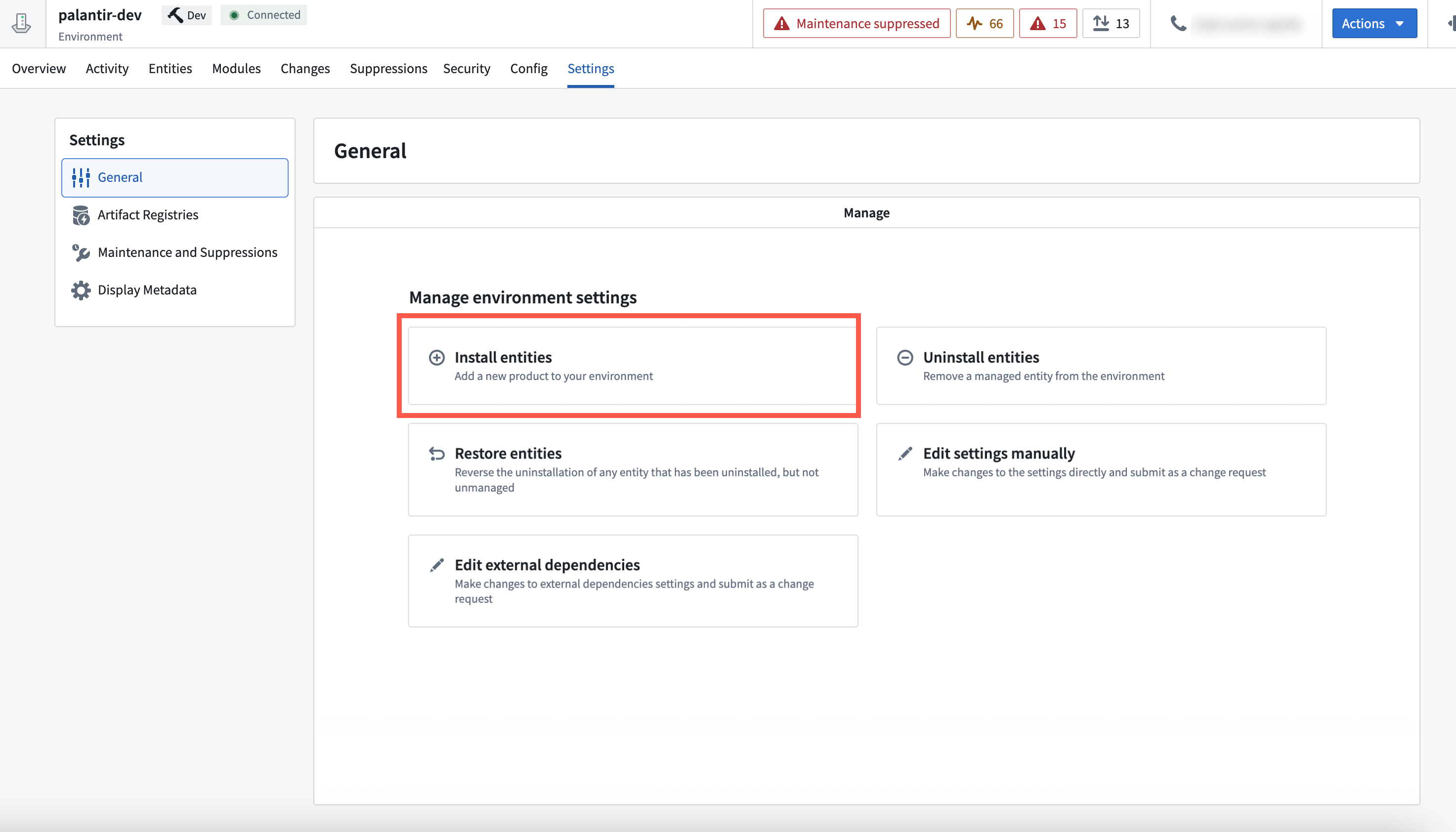Click the Dev hammer badge
This screenshot has width=1456, height=832.
(x=186, y=15)
